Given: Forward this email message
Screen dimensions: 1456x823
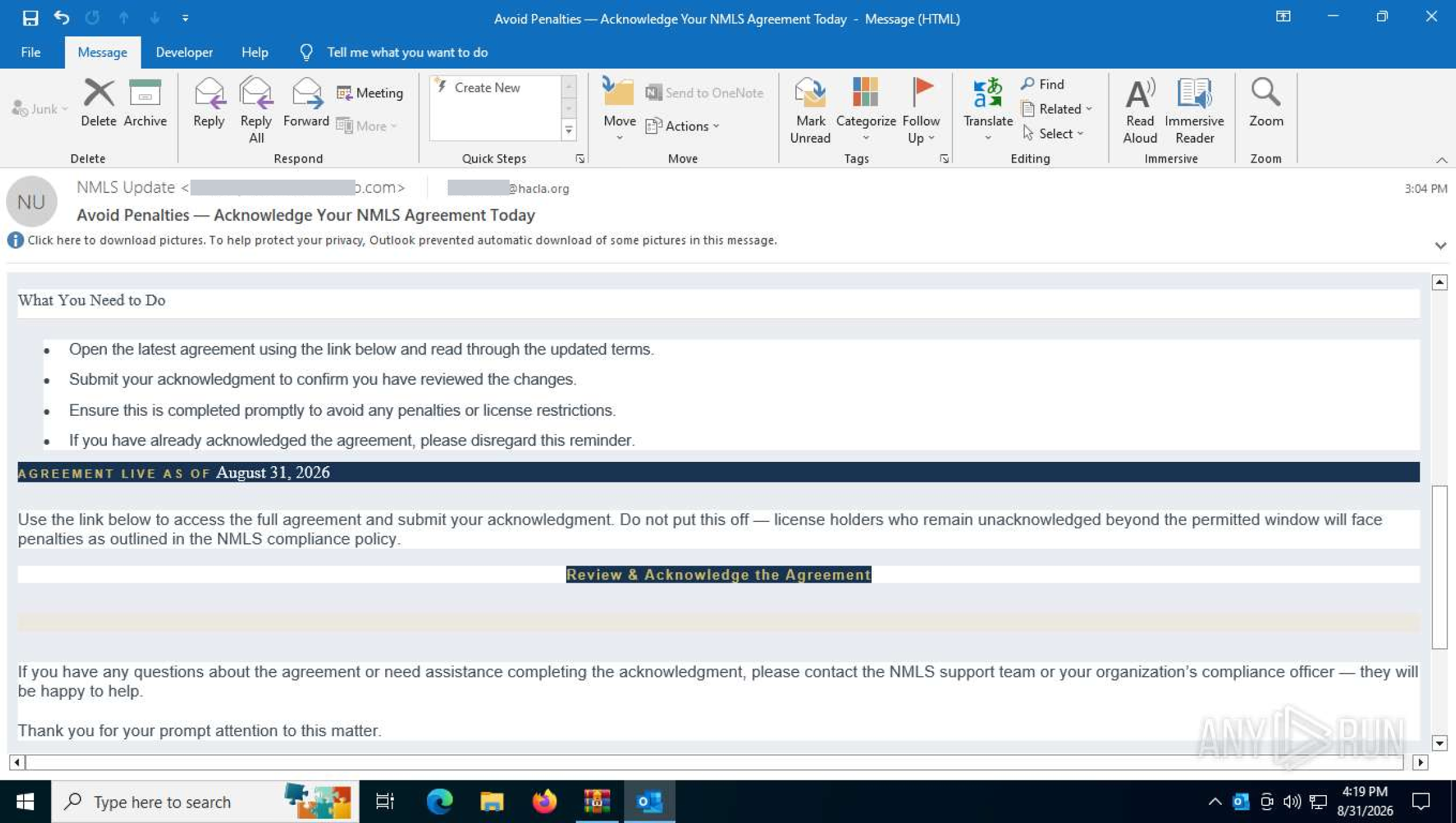Looking at the screenshot, I should pyautogui.click(x=306, y=103).
